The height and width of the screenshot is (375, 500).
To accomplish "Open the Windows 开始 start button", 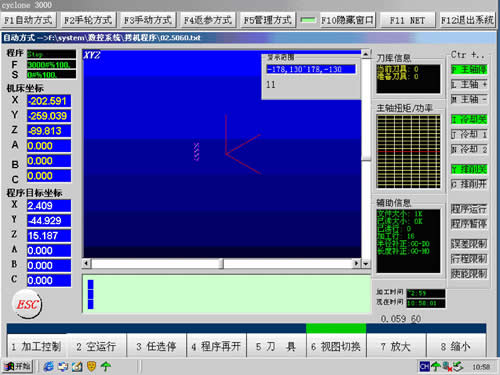I will (18, 366).
